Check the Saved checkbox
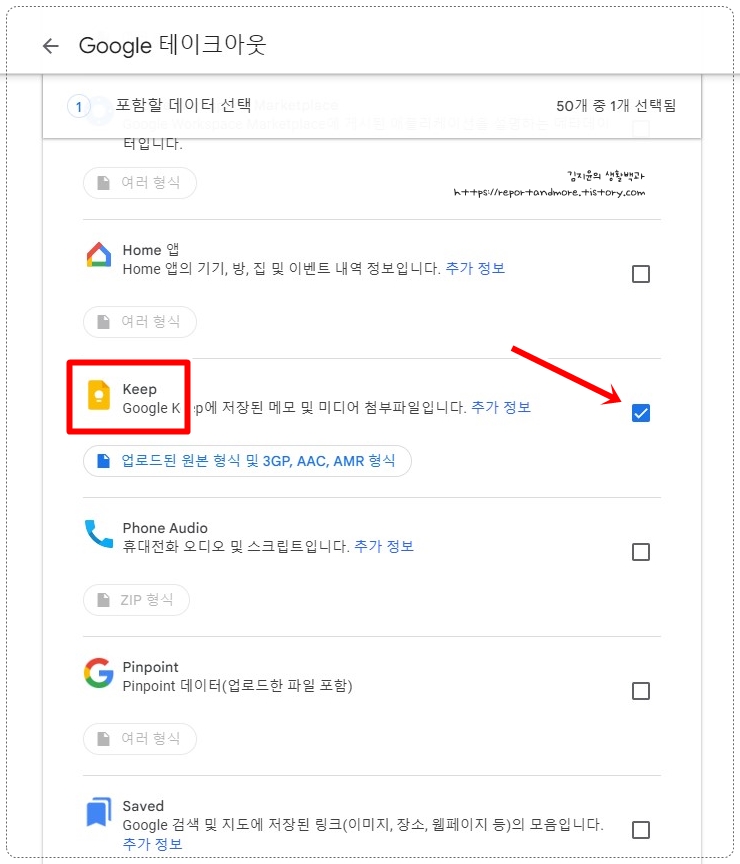Viewport: 740px width, 864px height. [x=641, y=830]
